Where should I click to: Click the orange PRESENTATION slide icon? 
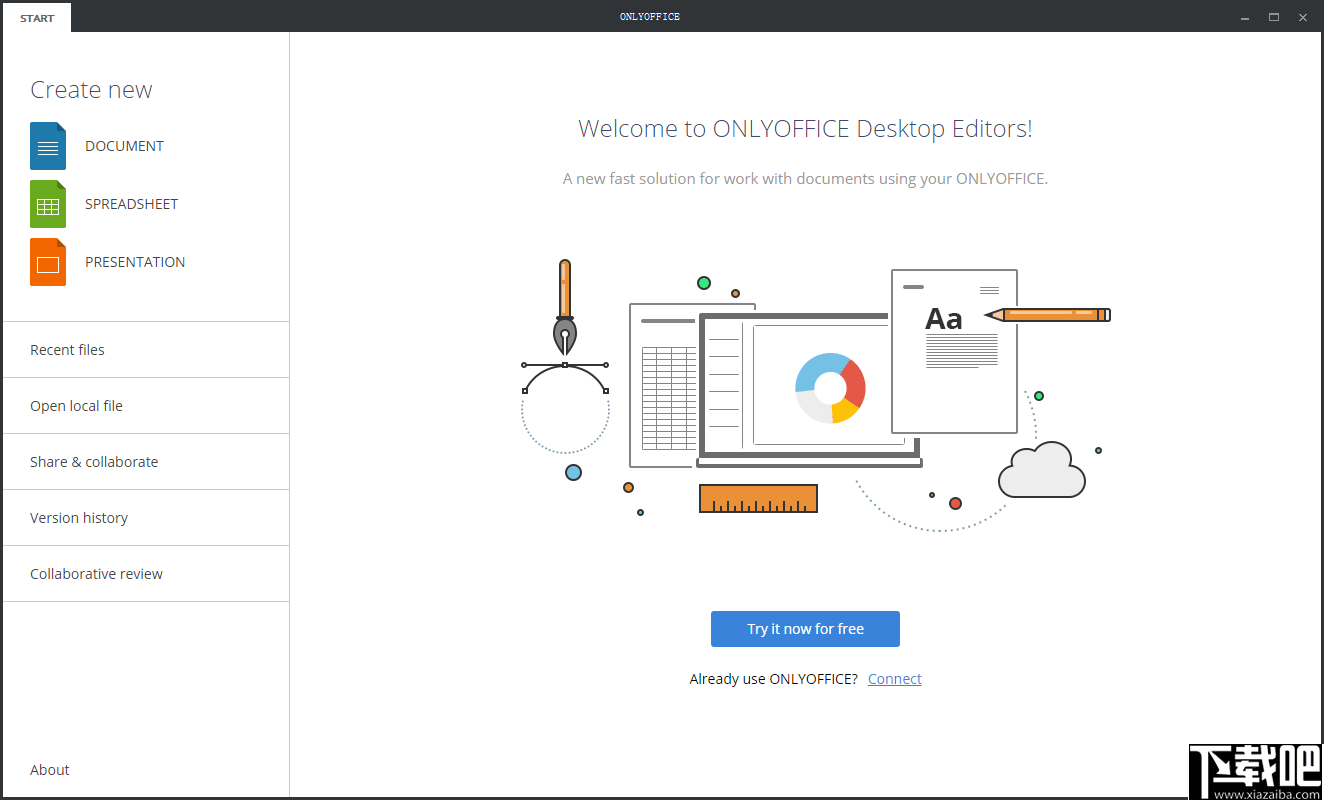[47, 261]
